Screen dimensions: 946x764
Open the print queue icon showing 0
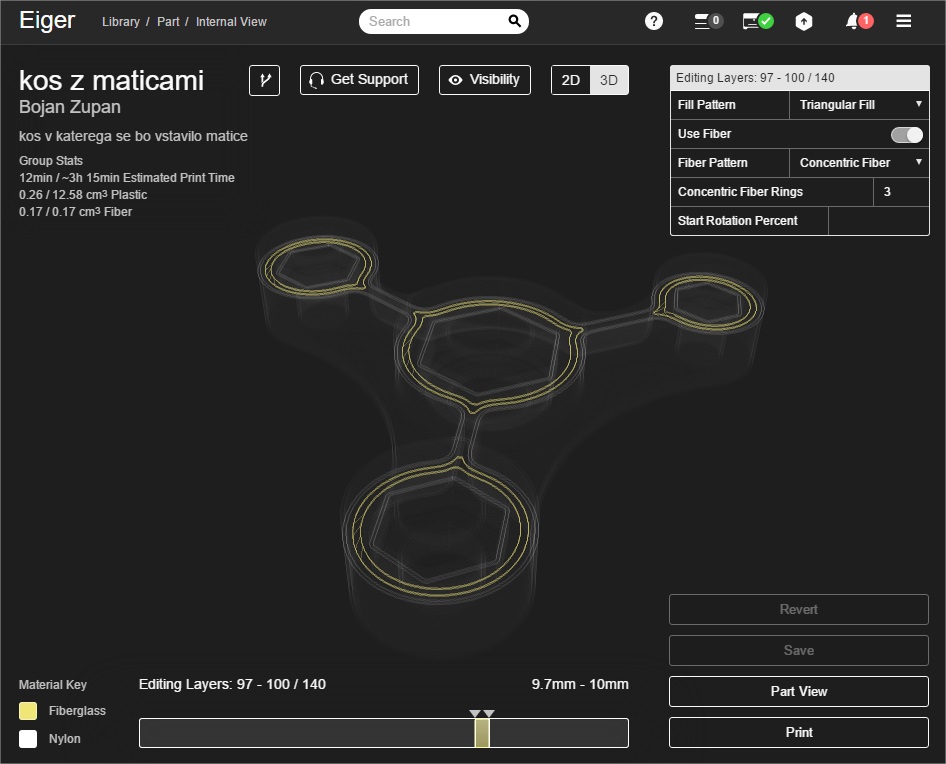pos(708,21)
